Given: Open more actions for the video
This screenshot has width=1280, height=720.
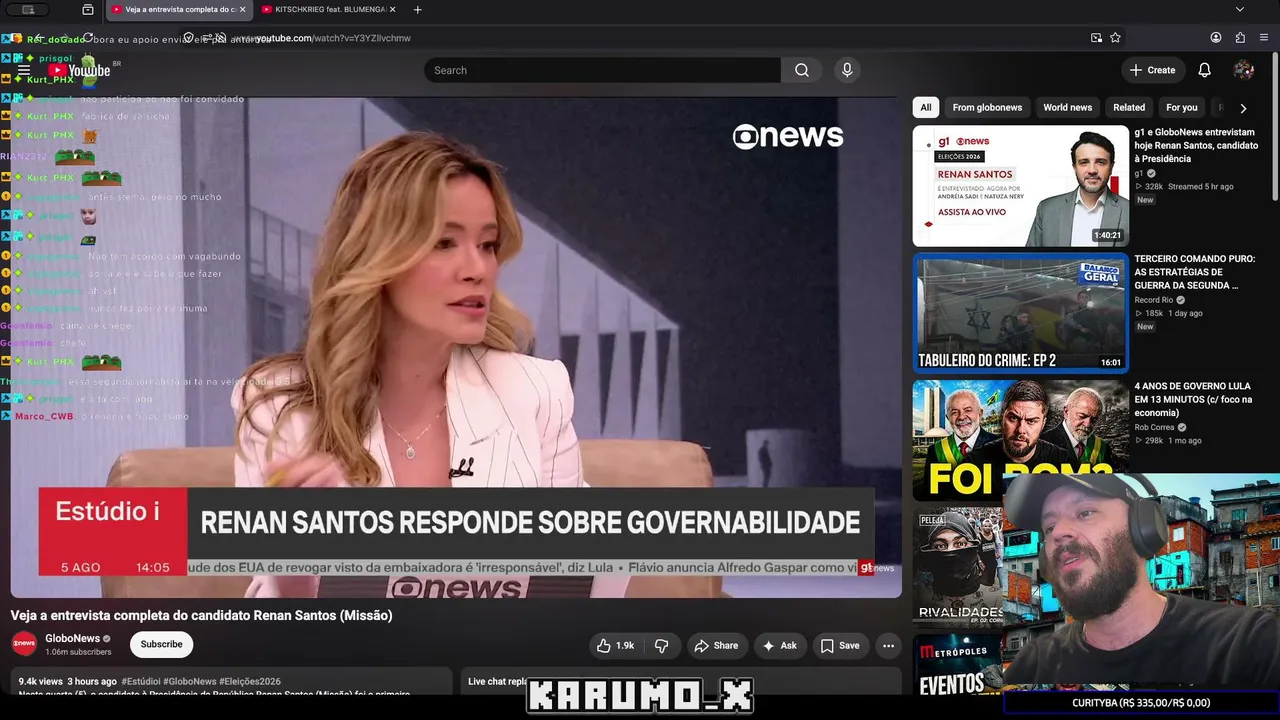Looking at the screenshot, I should click(889, 646).
